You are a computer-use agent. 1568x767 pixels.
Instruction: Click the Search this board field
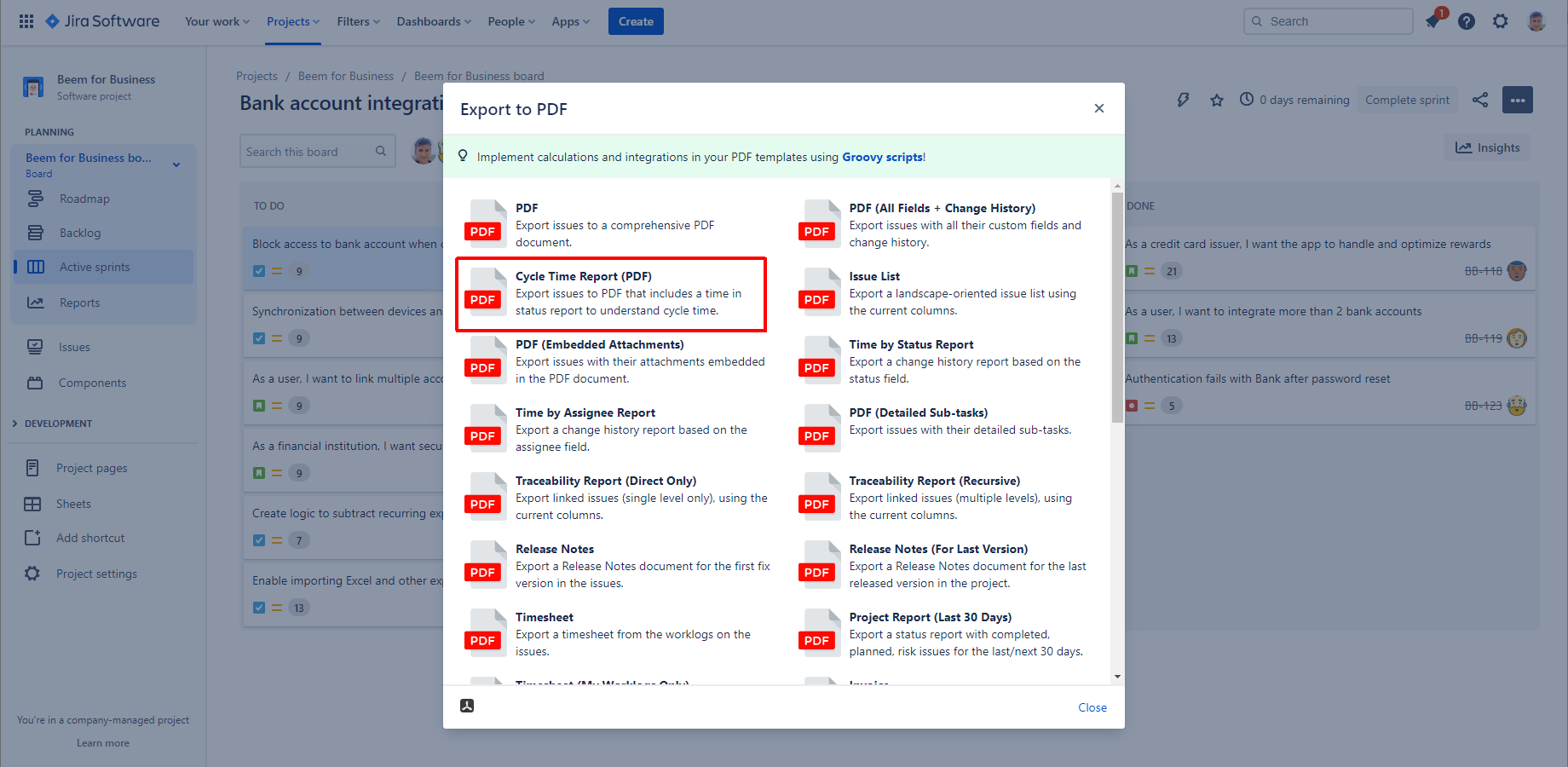315,151
